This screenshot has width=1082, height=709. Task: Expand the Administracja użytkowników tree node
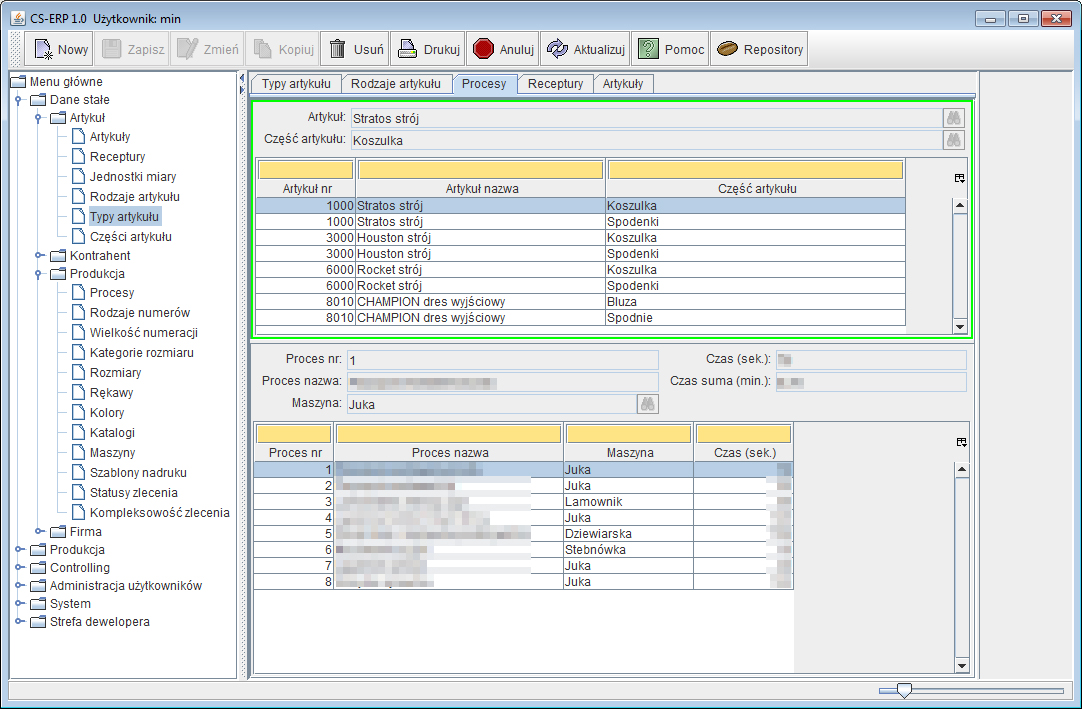click(19, 585)
